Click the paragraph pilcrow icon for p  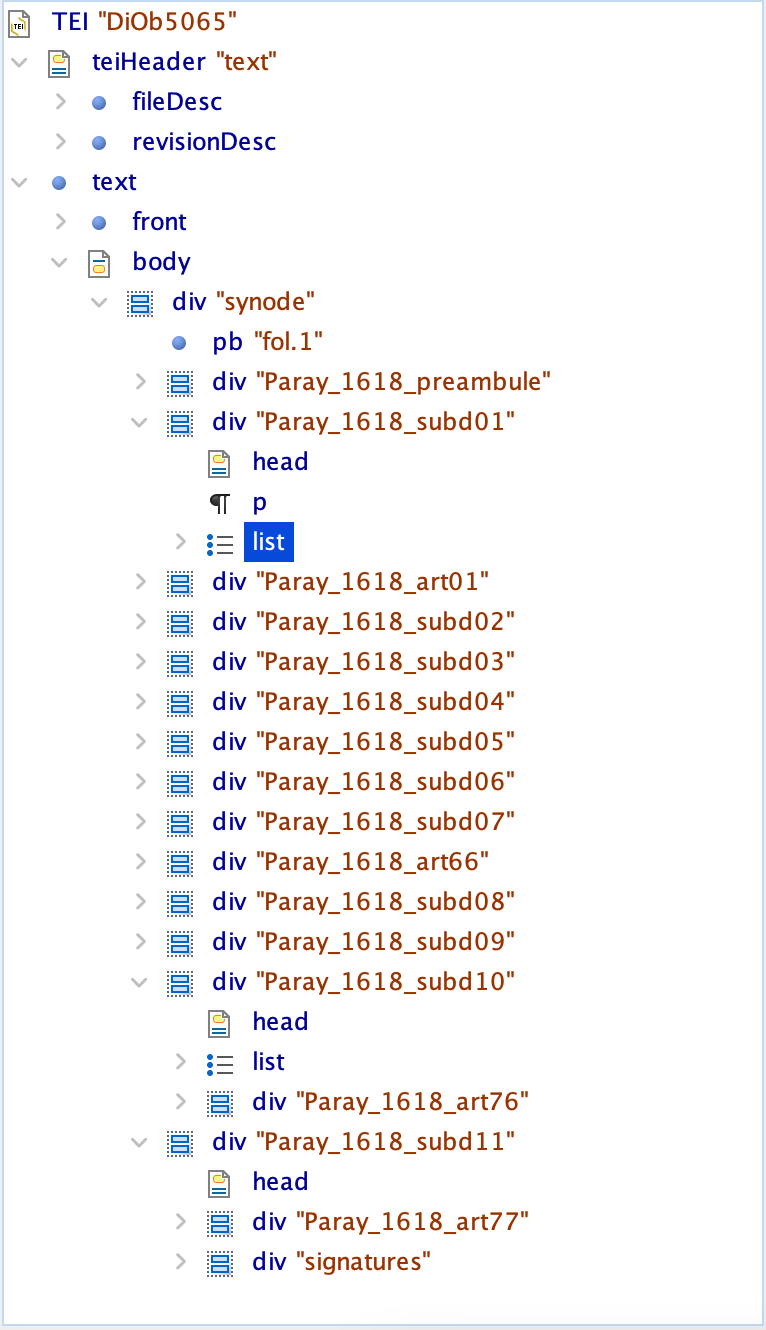[x=219, y=503]
